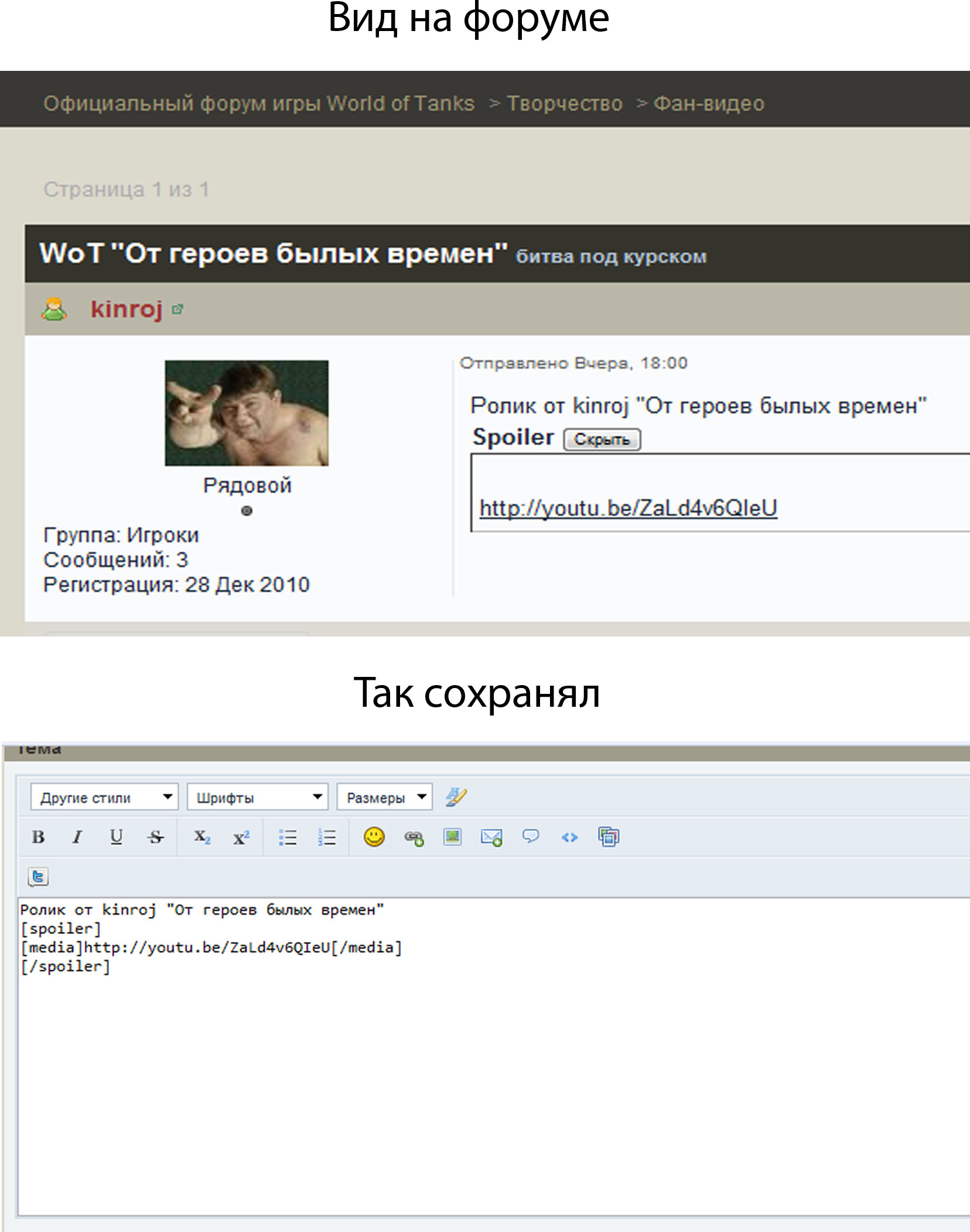The height and width of the screenshot is (1232, 970).
Task: Toggle bold formatting in editor toolbar
Action: click(38, 837)
